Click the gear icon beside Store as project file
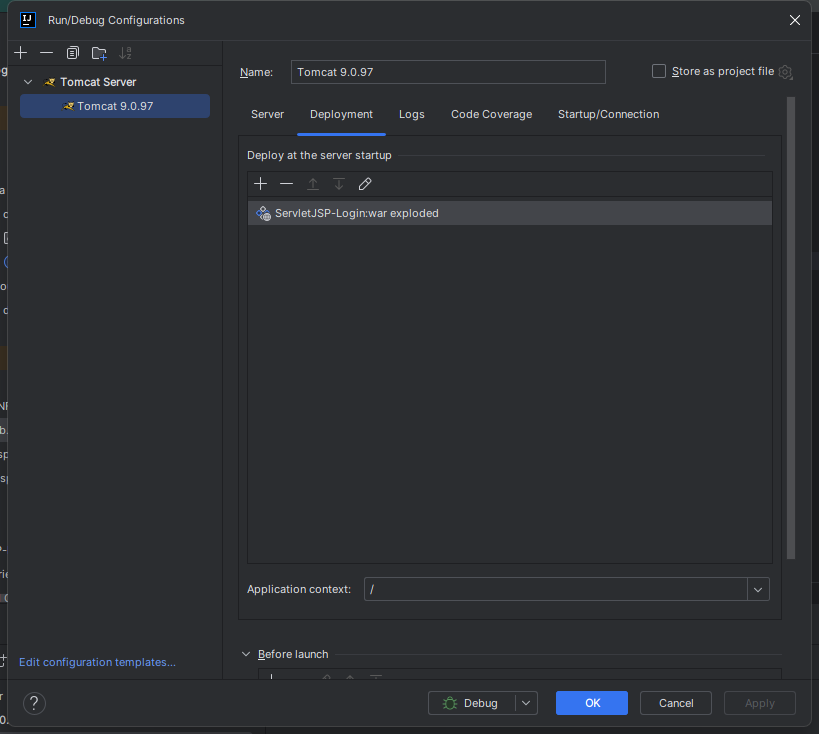 point(786,72)
